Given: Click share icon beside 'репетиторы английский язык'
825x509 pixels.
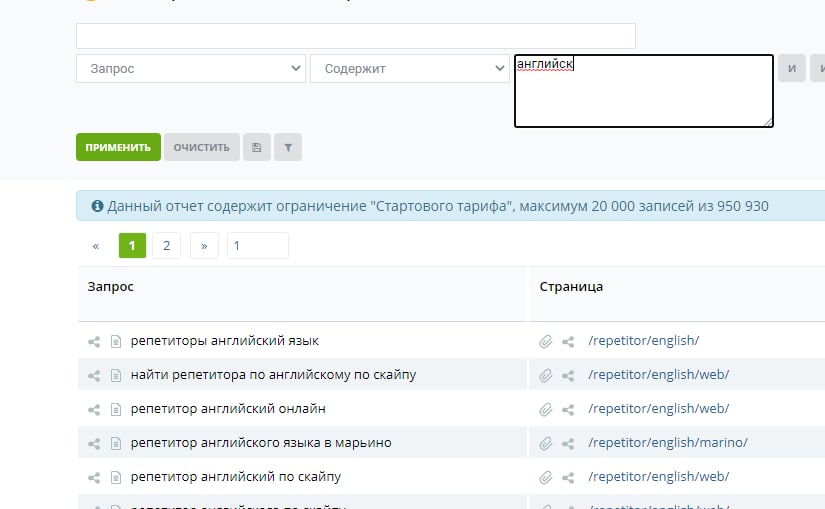Looking at the screenshot, I should (x=94, y=342).
